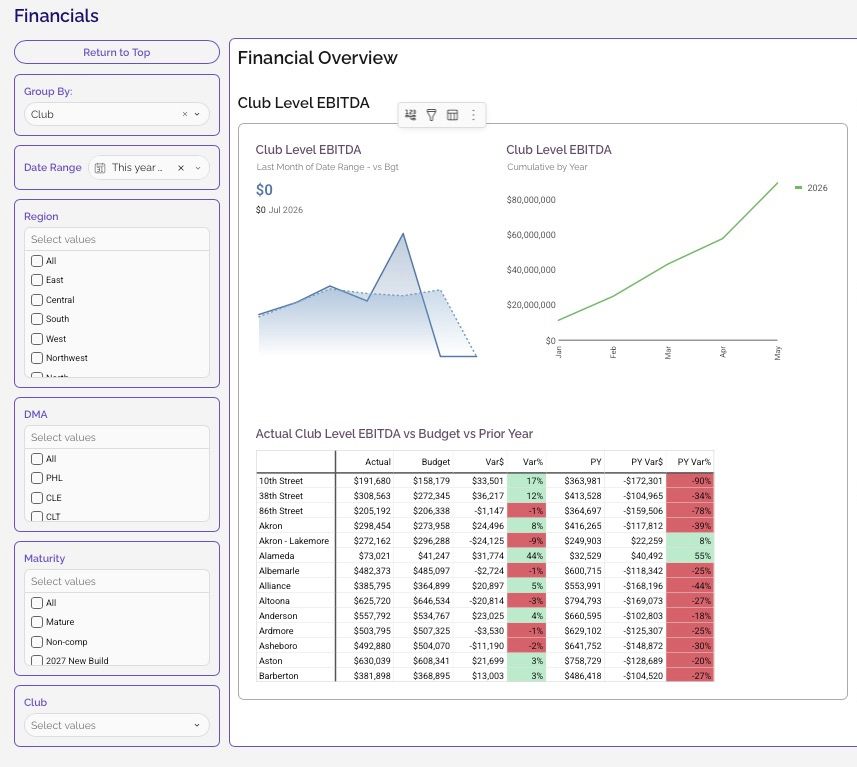
Task: Click Alameda's 44% Var% cell
Action: (527, 556)
